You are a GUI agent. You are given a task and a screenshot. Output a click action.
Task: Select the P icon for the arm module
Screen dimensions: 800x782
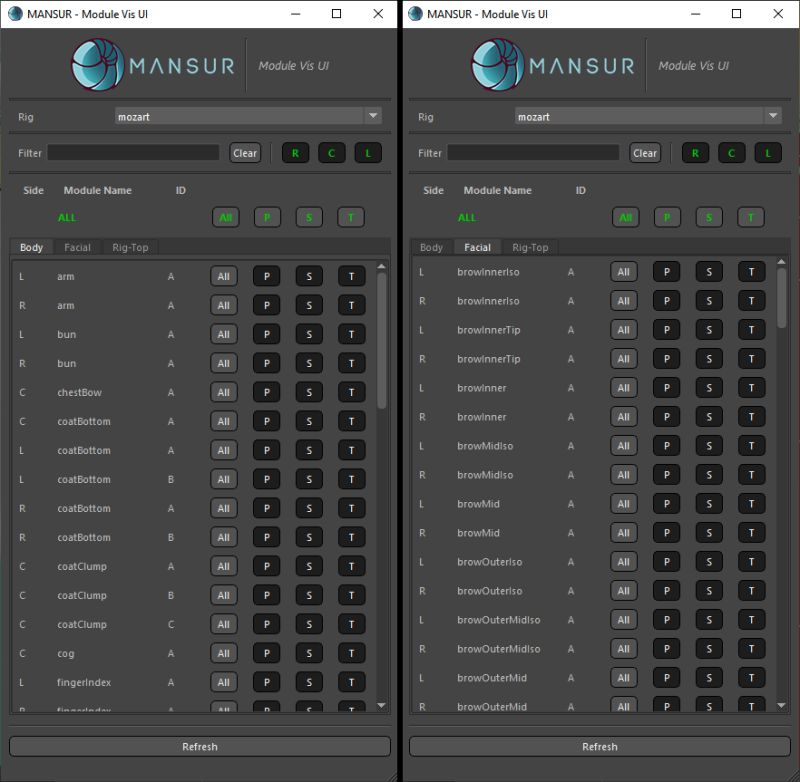point(265,275)
